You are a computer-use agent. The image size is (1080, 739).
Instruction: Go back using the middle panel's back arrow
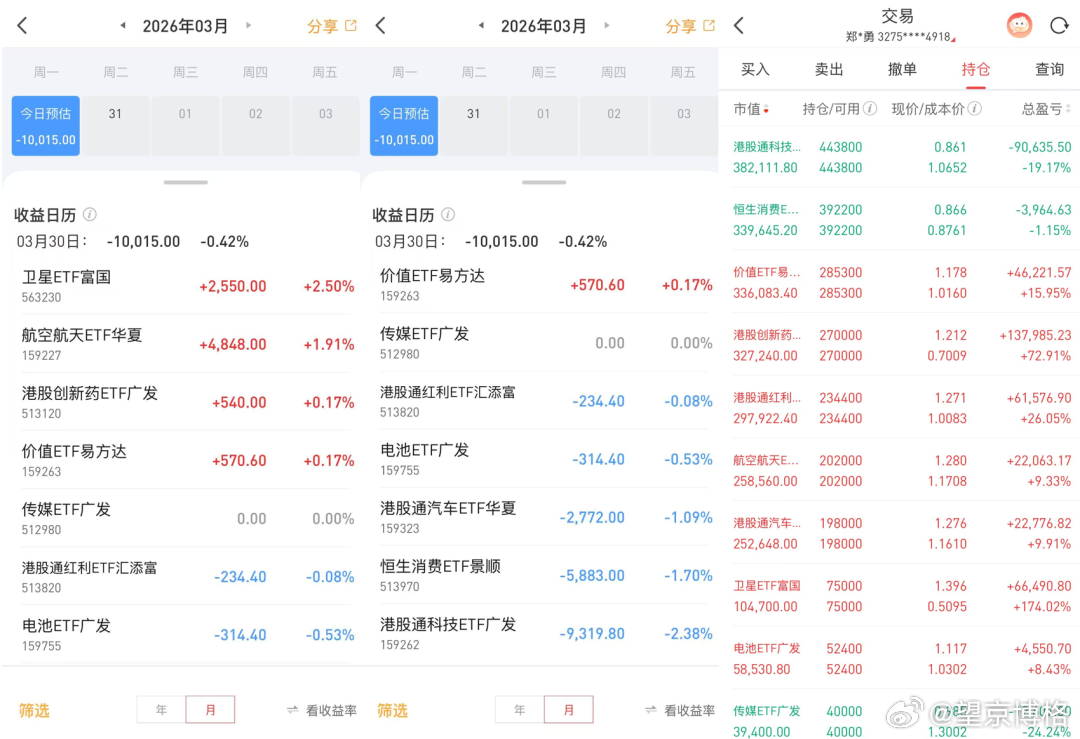tap(380, 26)
